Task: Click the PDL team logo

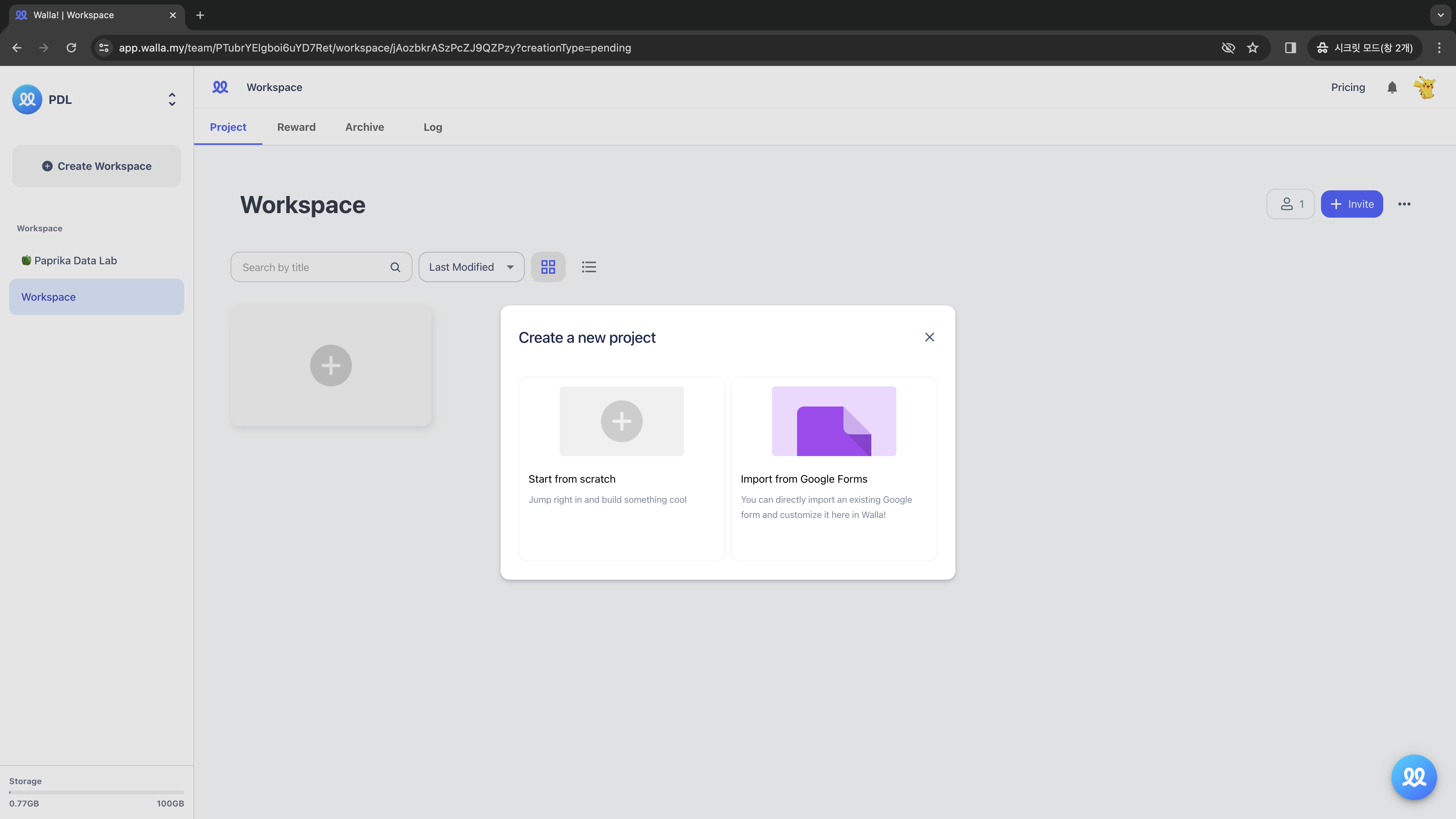Action: [x=27, y=99]
